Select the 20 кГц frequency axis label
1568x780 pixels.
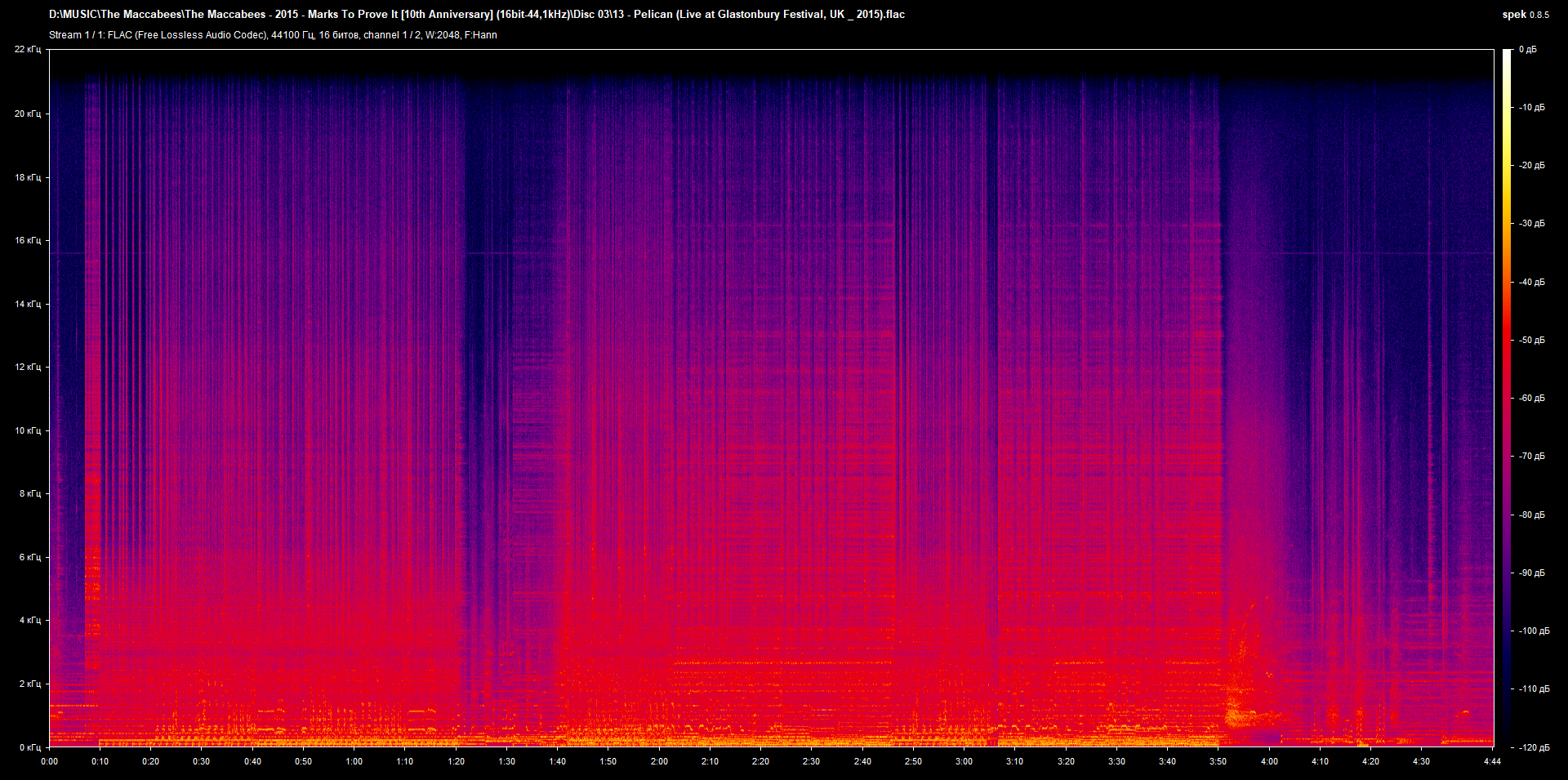[27, 114]
